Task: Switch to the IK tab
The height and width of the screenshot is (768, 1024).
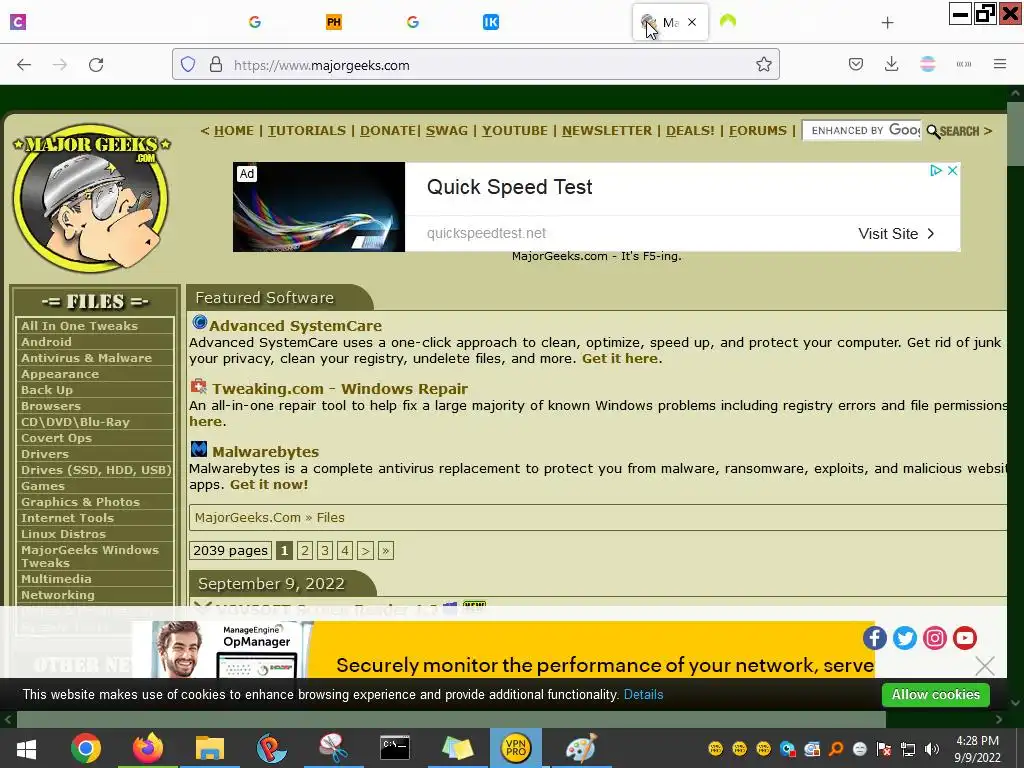Action: pyautogui.click(x=490, y=22)
